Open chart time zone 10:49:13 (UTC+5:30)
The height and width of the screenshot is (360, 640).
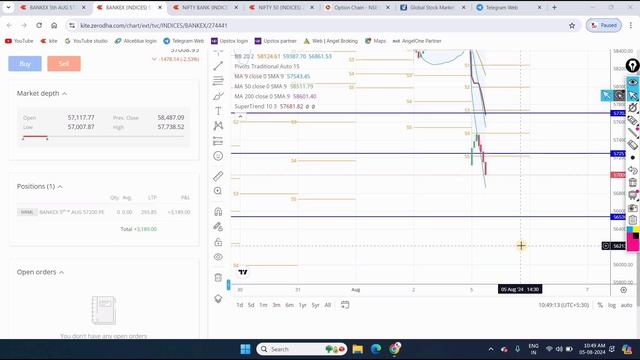564,305
